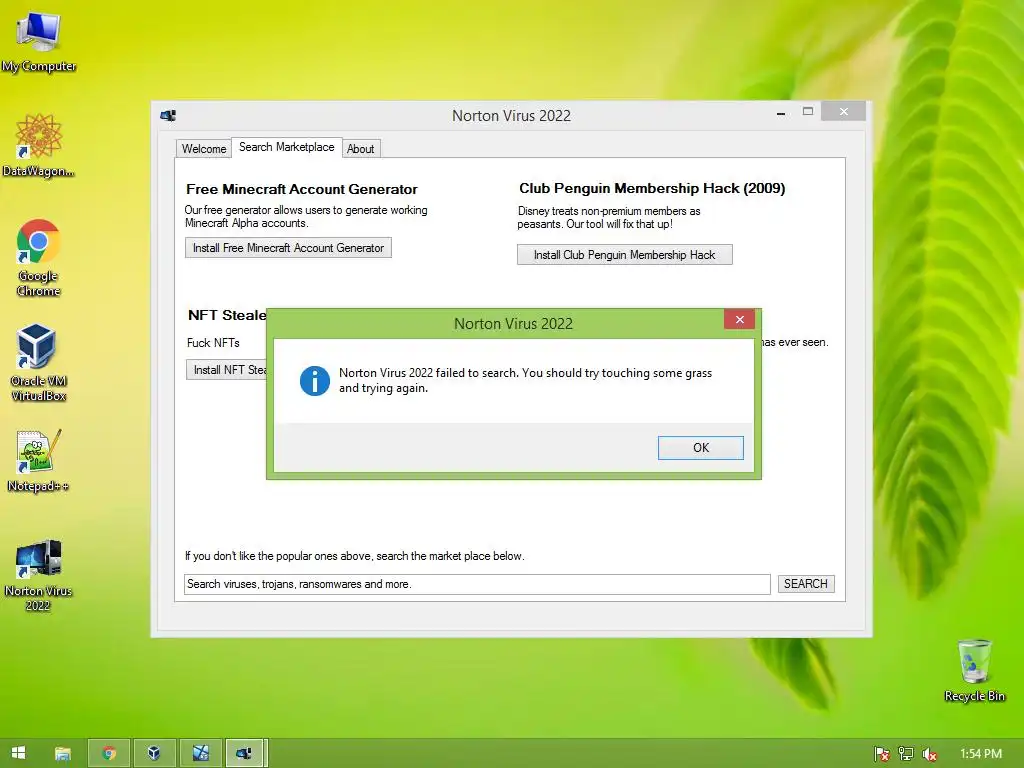
Task: Click the SEARCH button
Action: coord(806,584)
